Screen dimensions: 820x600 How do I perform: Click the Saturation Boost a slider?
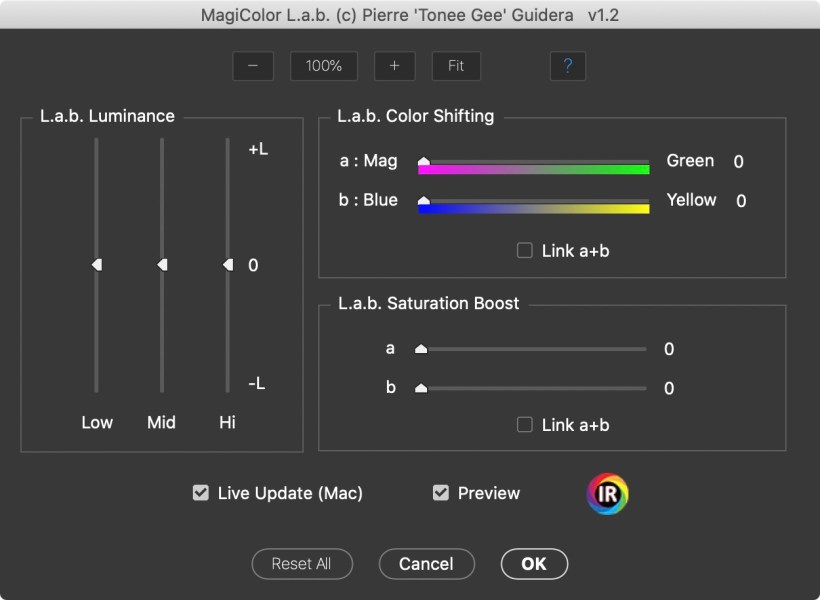coord(533,349)
